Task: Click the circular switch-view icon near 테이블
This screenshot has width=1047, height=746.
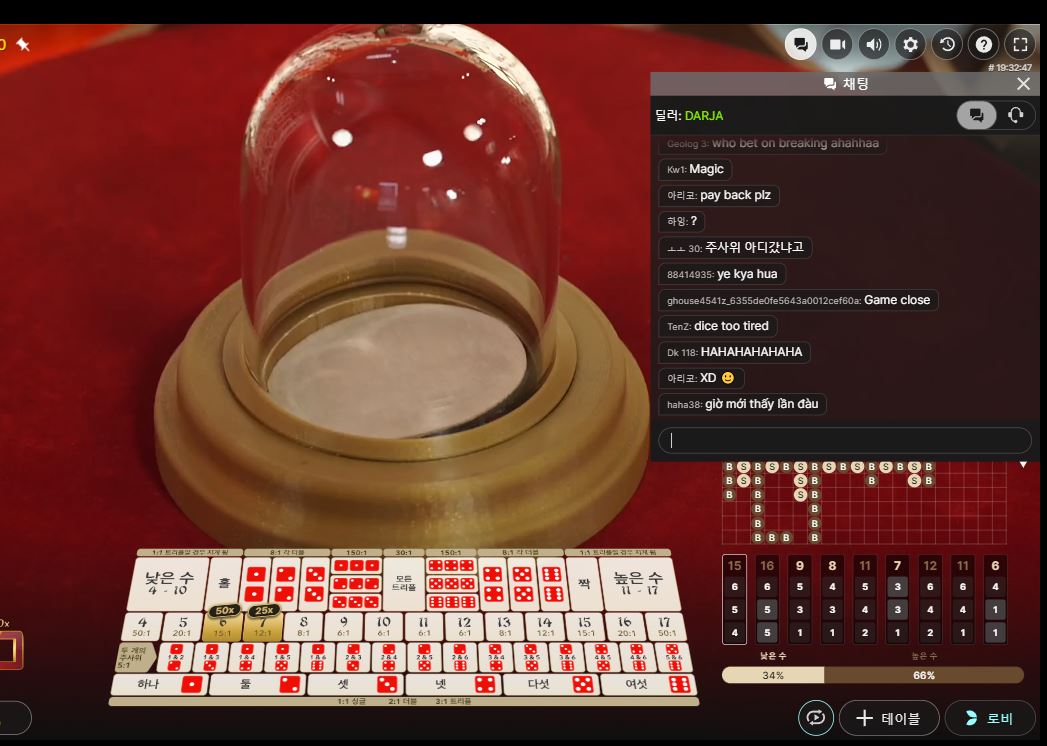Action: (x=815, y=718)
